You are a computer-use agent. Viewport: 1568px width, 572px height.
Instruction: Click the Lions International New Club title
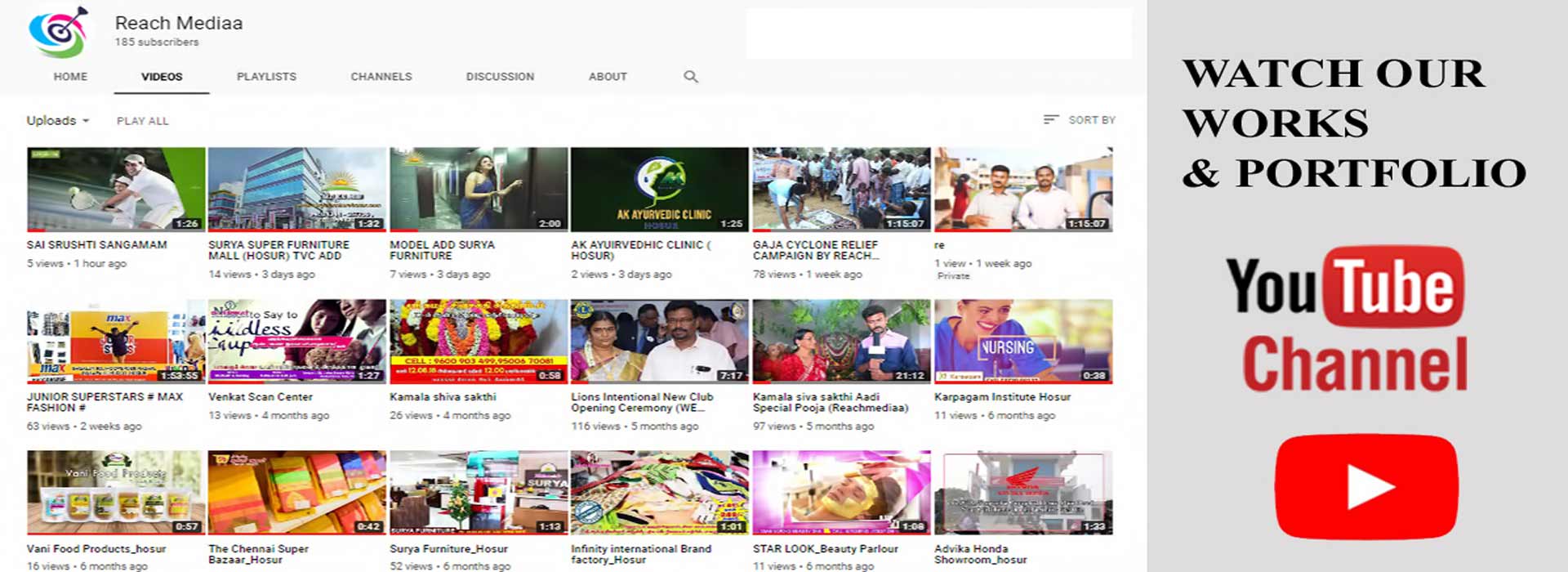click(642, 402)
